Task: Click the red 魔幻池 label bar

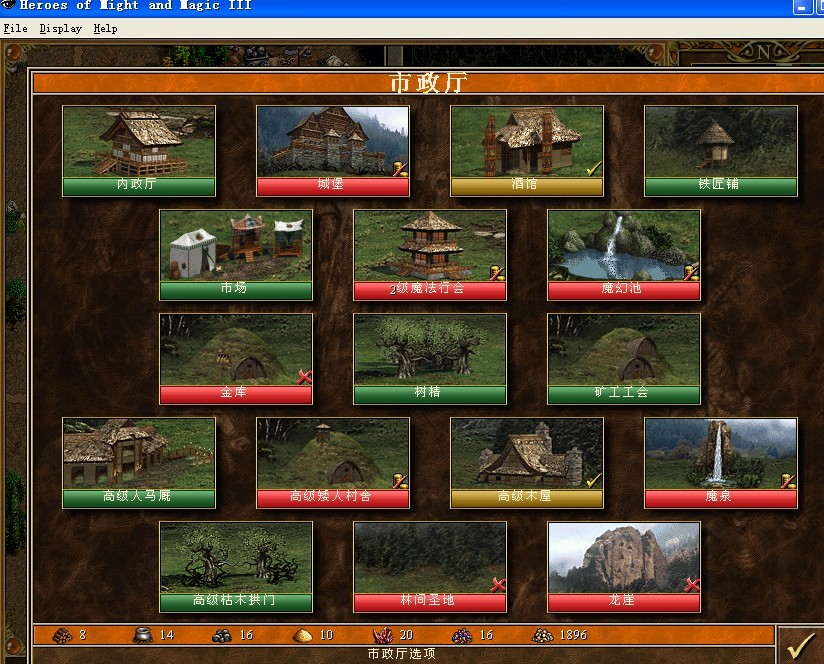Action: (624, 290)
